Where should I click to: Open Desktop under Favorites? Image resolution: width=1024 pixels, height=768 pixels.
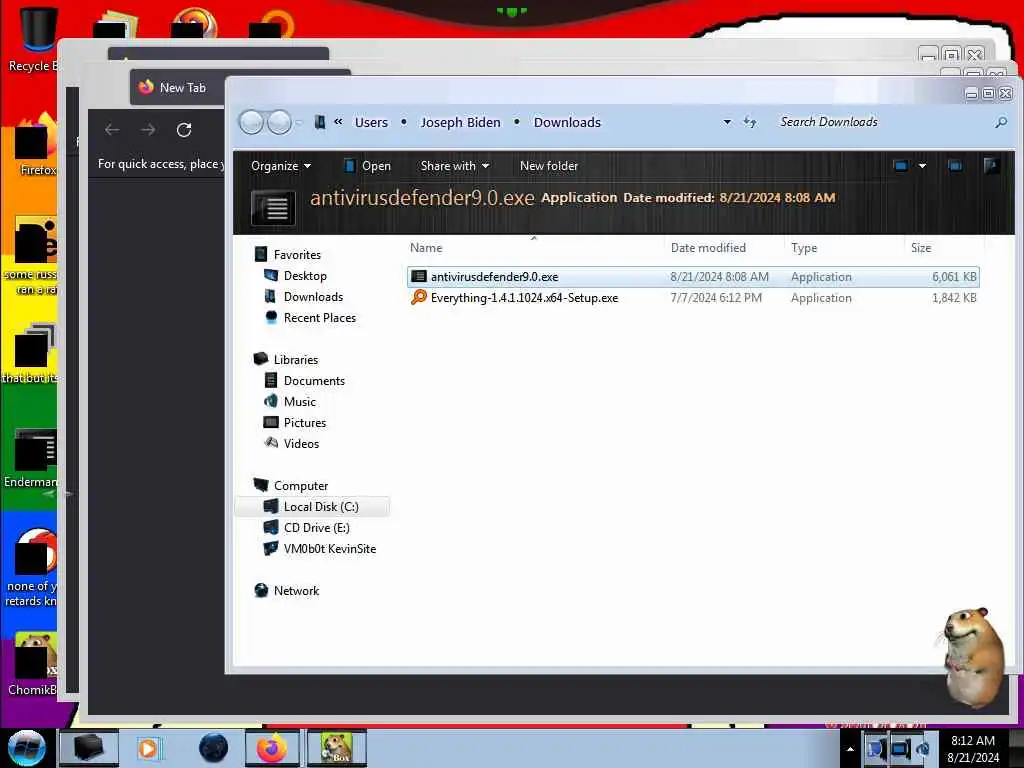click(x=305, y=276)
